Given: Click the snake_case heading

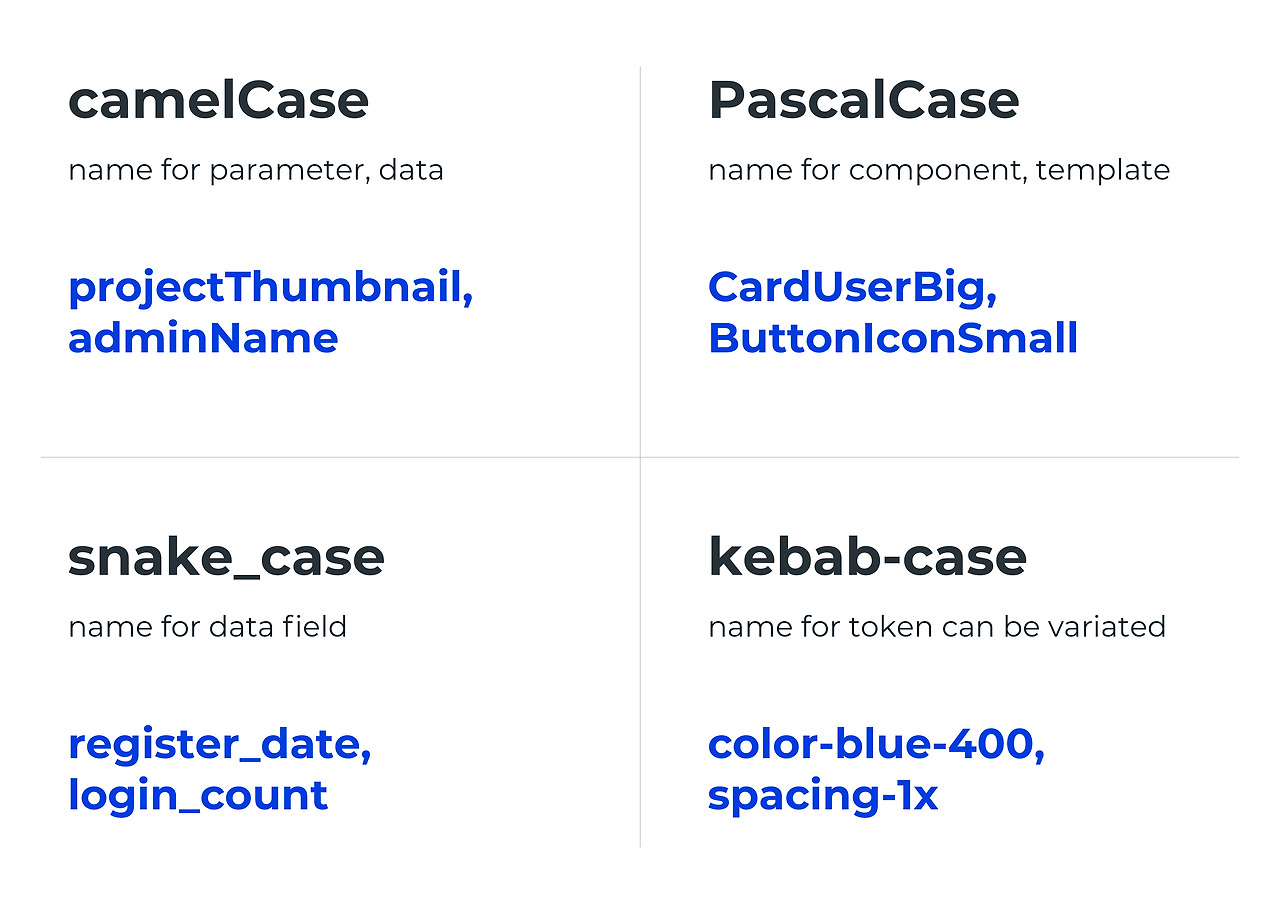Looking at the screenshot, I should click(226, 558).
